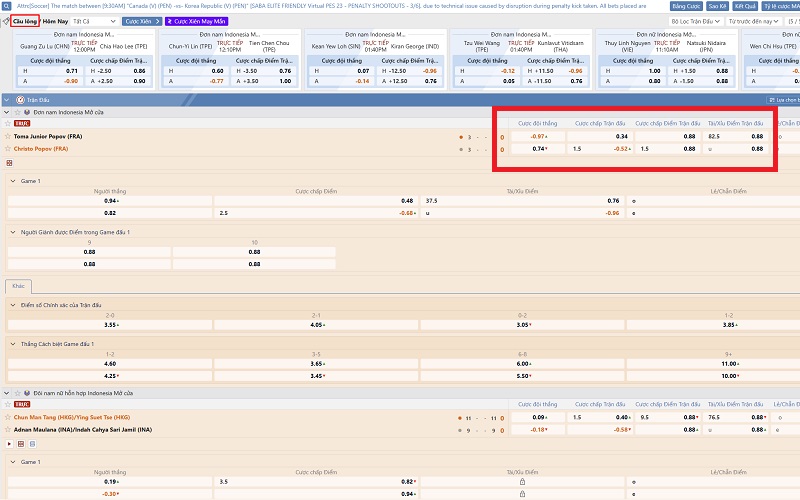Screen dimensions: 800x500
Task: Select the Cầu lông sport tab
Action: [26, 20]
